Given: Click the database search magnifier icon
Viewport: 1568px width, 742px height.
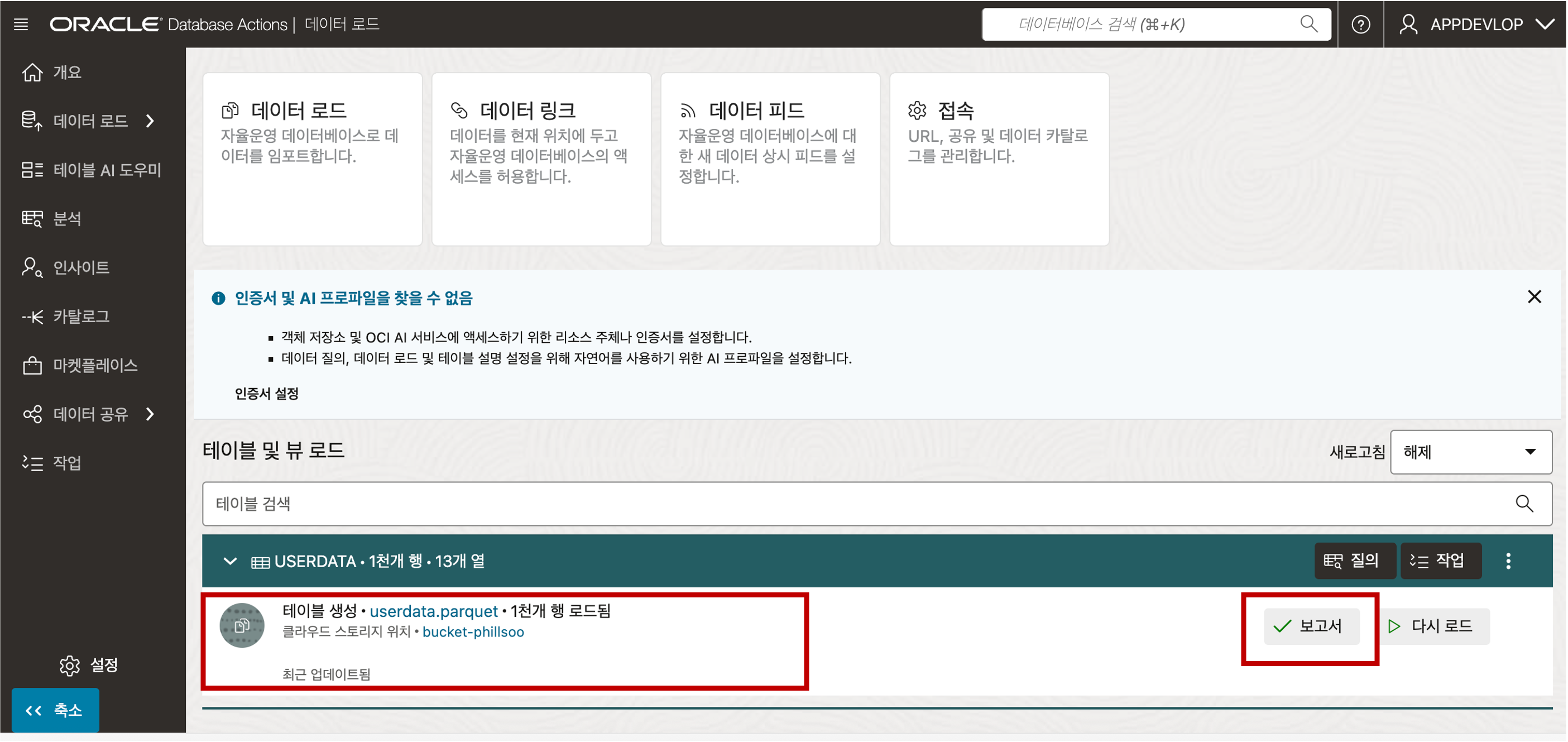Looking at the screenshot, I should coord(1308,25).
